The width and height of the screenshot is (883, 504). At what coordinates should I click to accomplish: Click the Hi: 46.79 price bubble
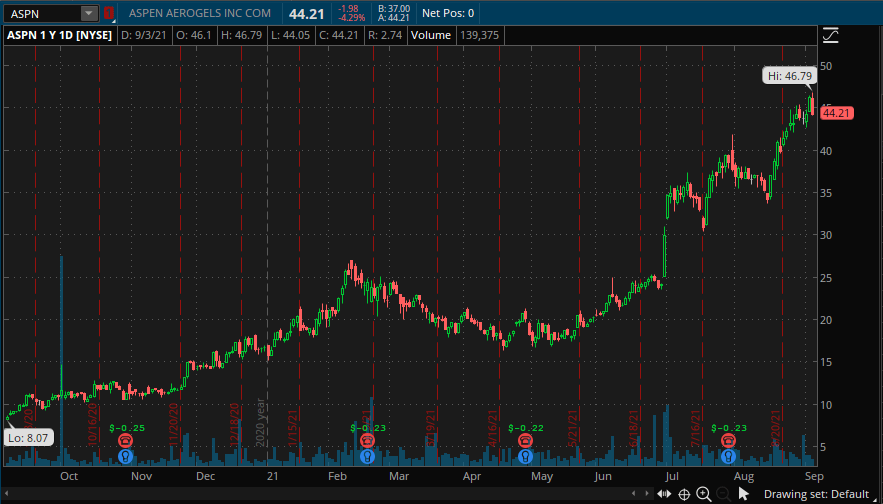(x=790, y=75)
